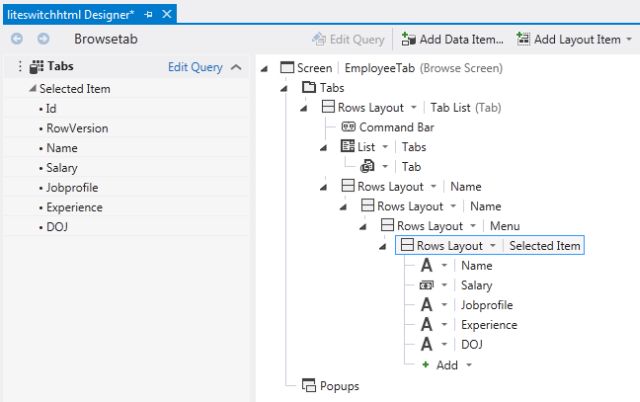Click the back navigation arrow icon

tap(17, 39)
